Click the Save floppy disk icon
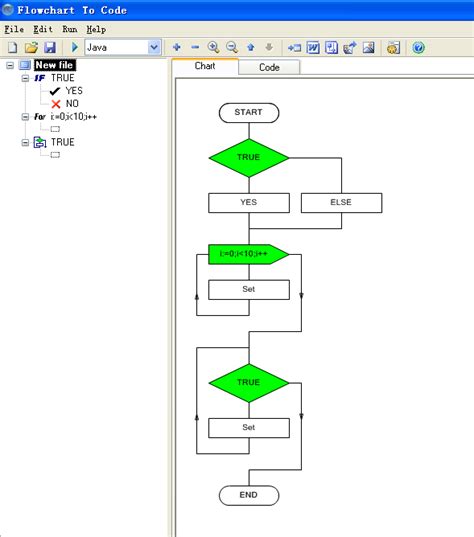474x537 pixels. point(50,47)
